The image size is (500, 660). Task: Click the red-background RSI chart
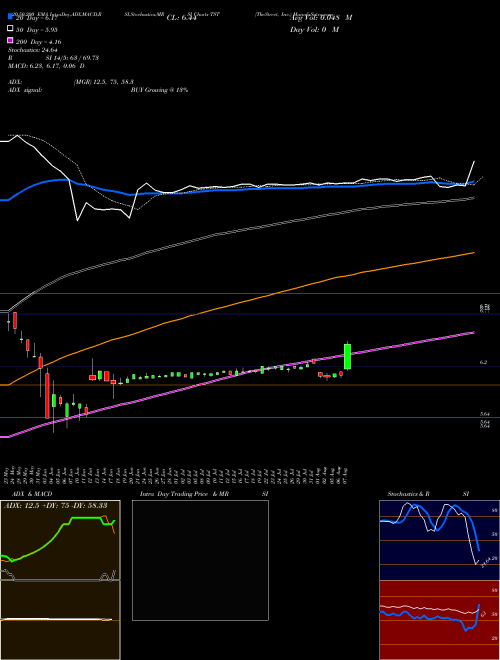(439, 620)
